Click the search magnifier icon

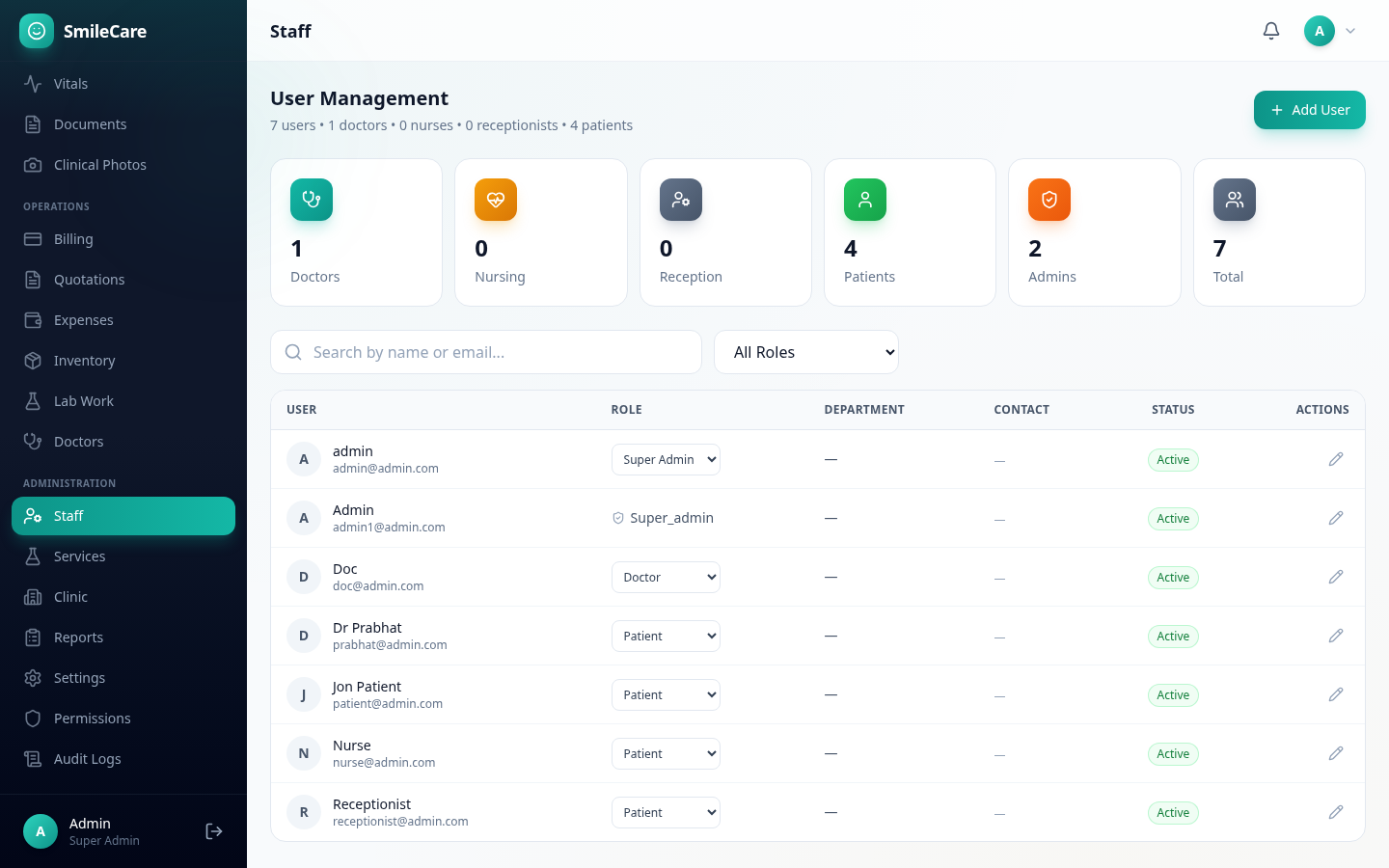293,352
